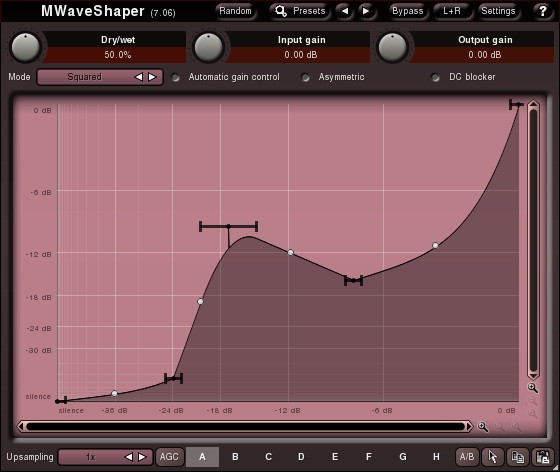The image size is (560, 472).
Task: Click the Dry/wet knob
Action: coord(25,47)
